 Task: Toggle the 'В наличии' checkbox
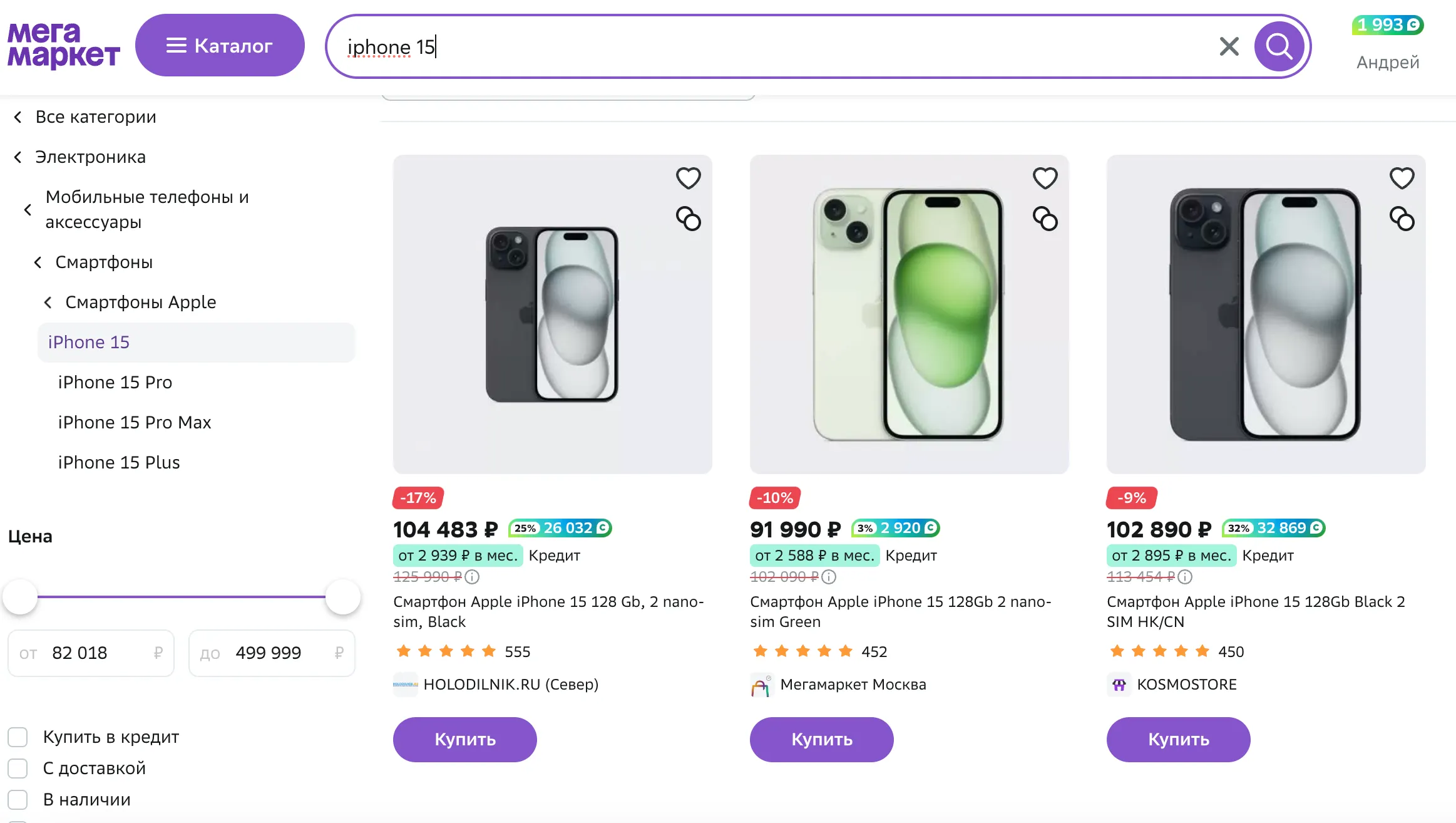pos(18,800)
